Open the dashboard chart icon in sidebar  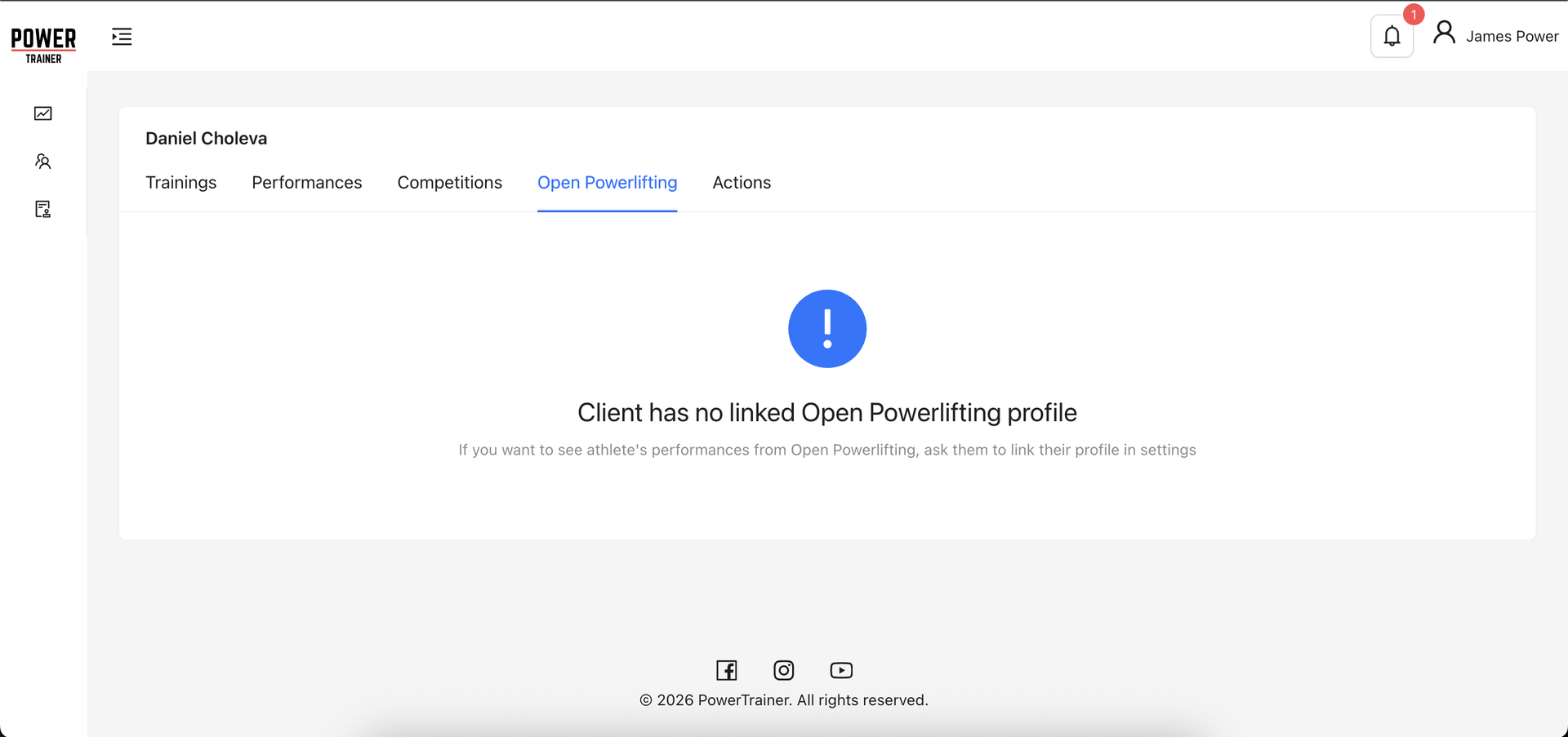tap(43, 113)
